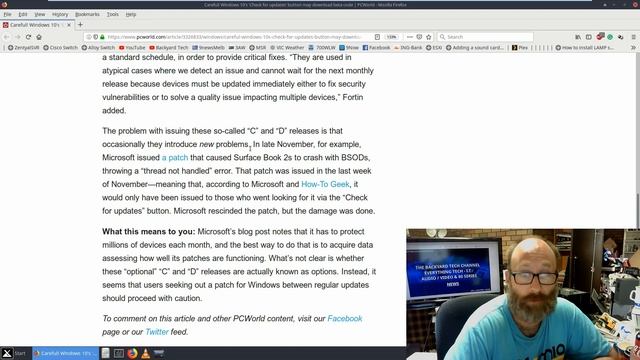
Task: Go to the home page
Action: click(x=39, y=37)
